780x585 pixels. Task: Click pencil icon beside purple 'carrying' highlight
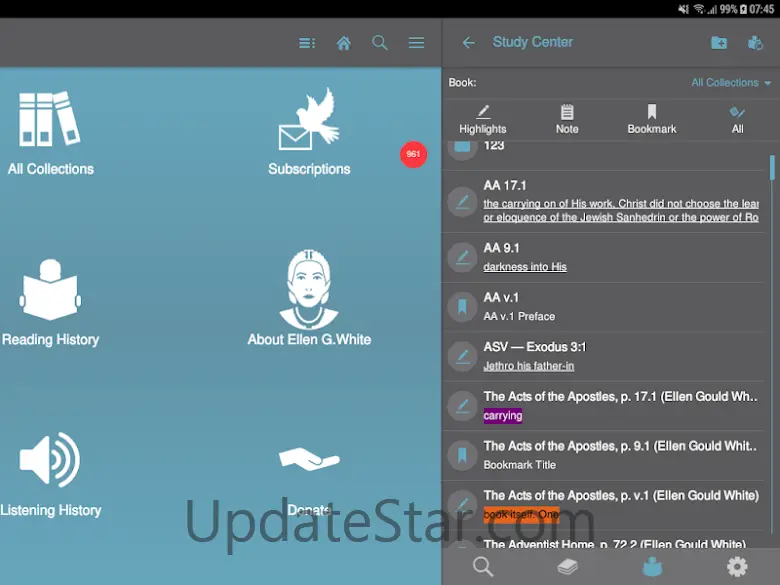[x=462, y=406]
